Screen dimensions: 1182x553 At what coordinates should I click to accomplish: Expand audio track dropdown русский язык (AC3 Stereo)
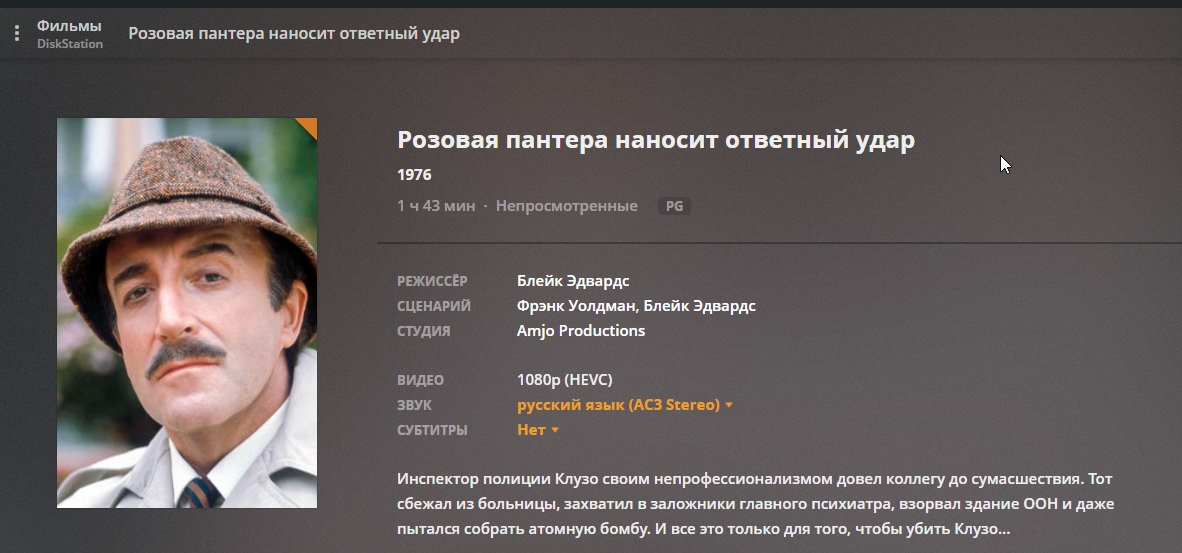(625, 405)
